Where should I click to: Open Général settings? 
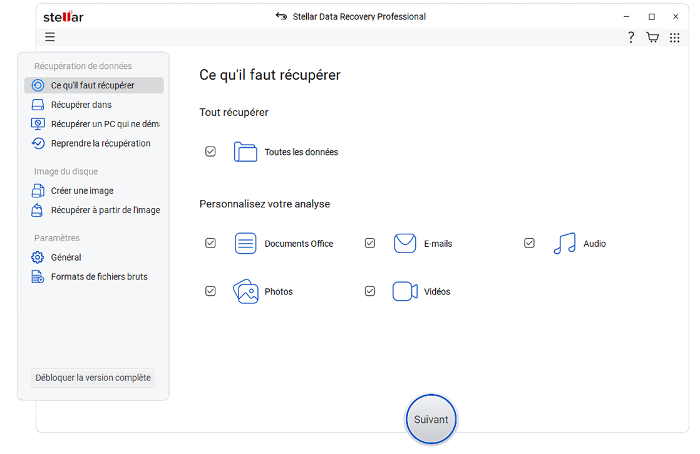coord(94,257)
